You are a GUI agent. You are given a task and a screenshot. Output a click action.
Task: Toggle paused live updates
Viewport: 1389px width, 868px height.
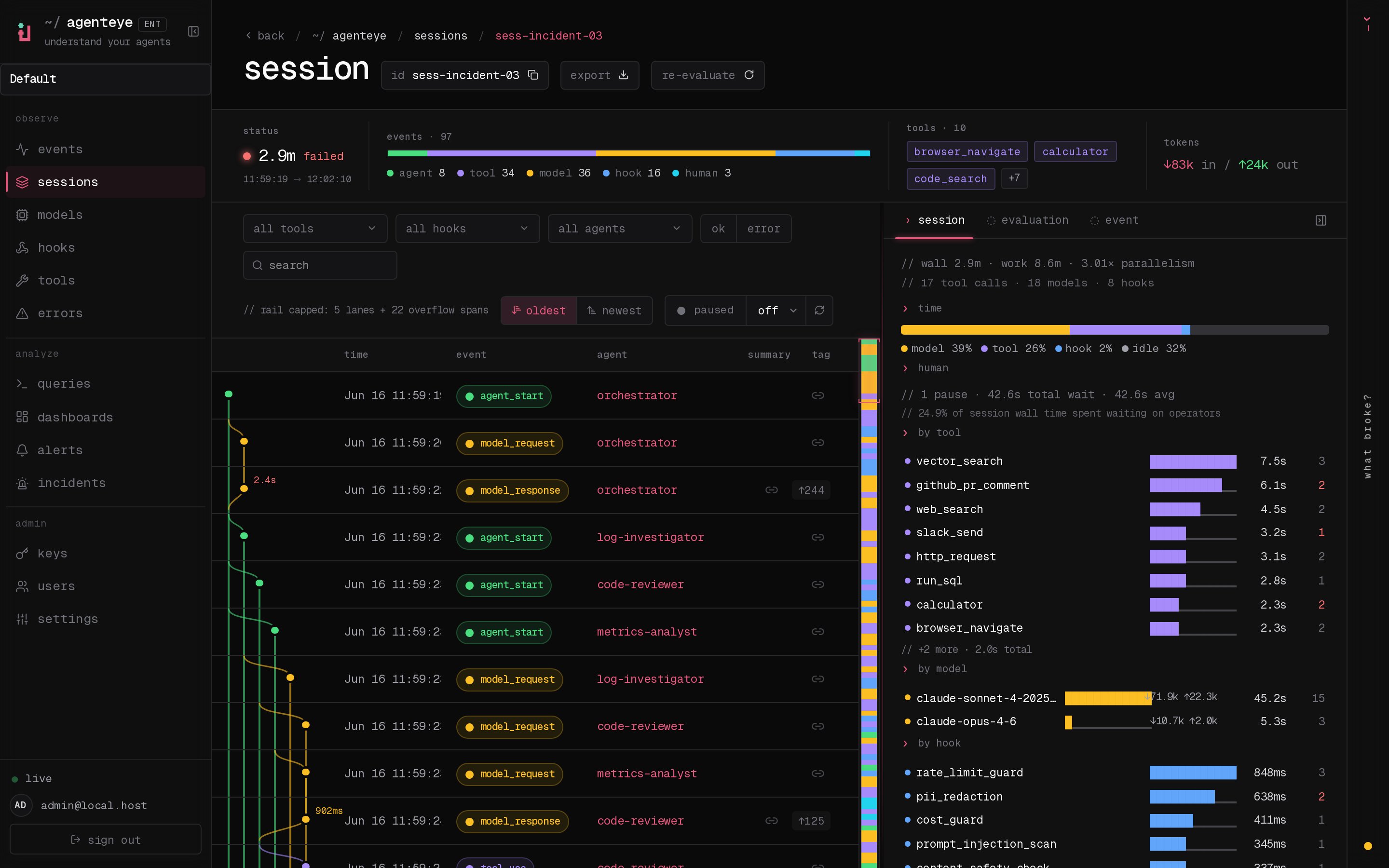point(706,311)
